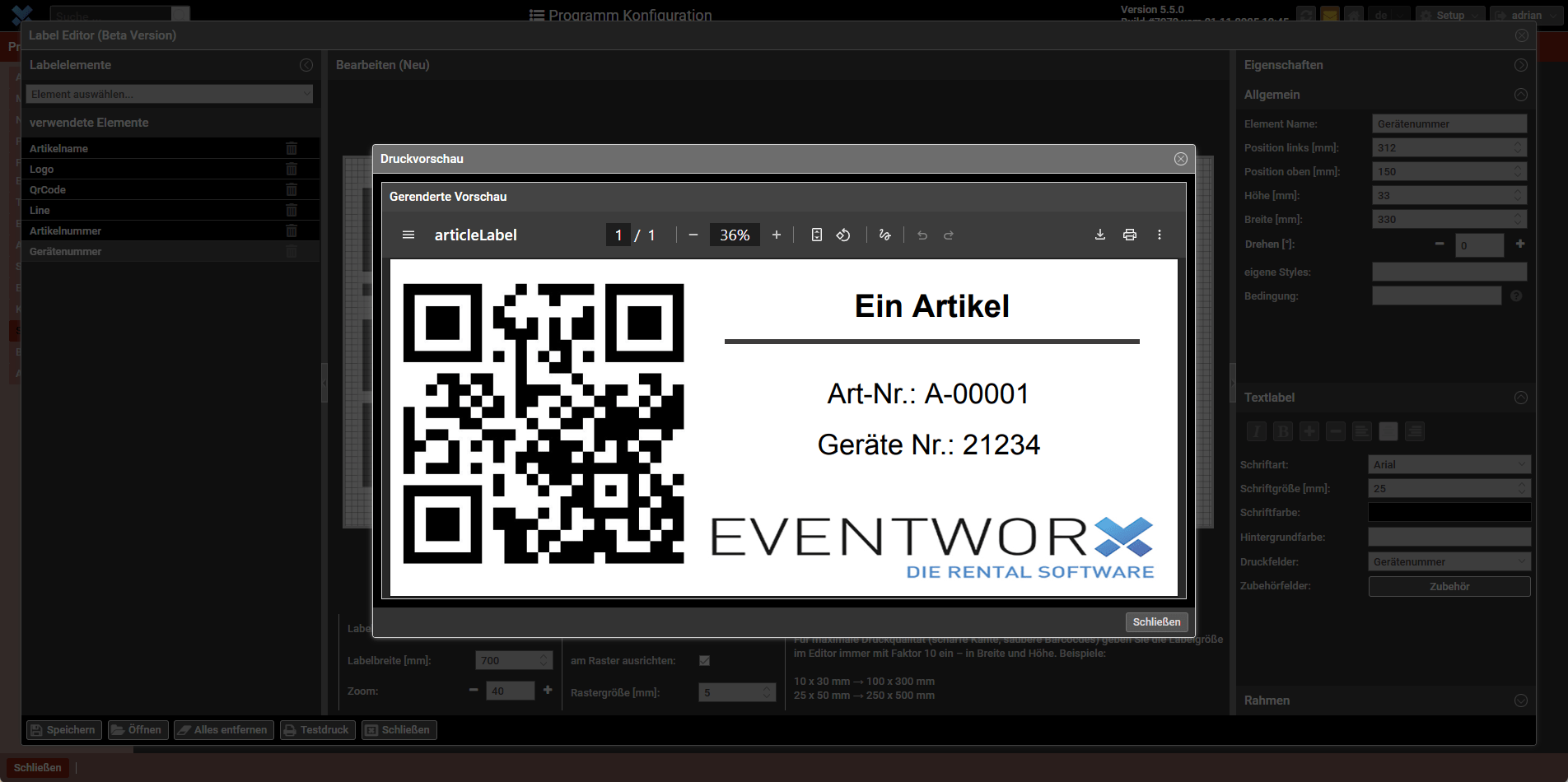Open the Schriftart dropdown showing Arial
This screenshot has height=782, width=1568.
pos(1449,464)
